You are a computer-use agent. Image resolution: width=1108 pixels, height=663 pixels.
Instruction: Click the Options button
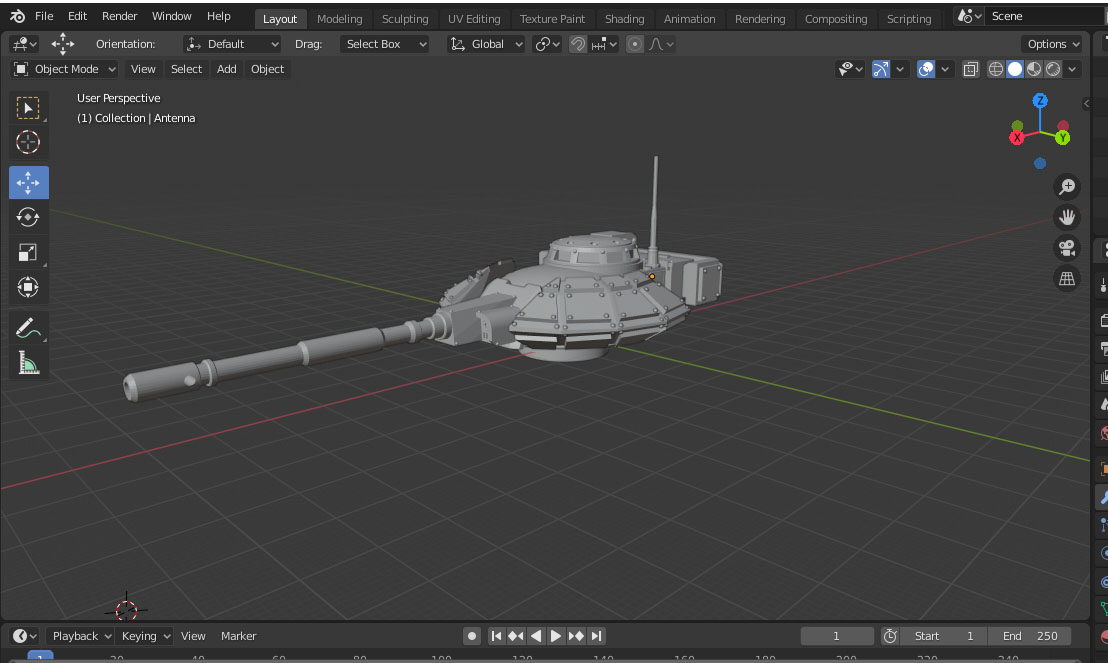tap(1053, 44)
